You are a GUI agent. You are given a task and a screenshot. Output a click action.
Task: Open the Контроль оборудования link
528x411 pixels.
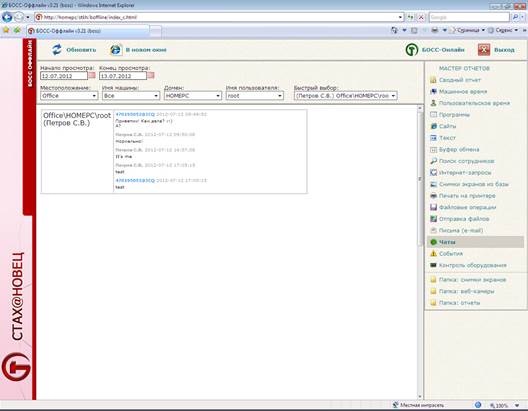pyautogui.click(x=473, y=265)
